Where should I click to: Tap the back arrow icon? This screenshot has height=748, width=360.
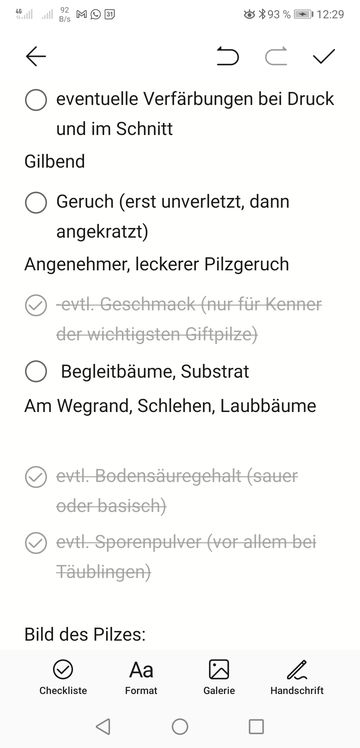[36, 57]
